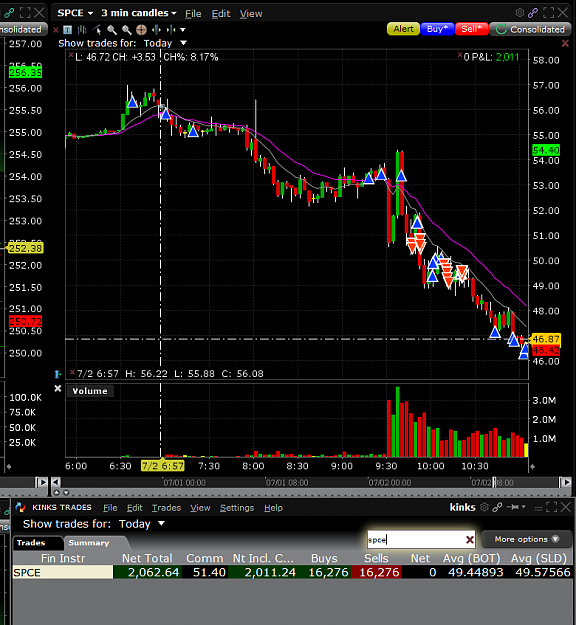Click the time scrollbar thumb near 07/02 08:00

pyautogui.click(x=495, y=482)
